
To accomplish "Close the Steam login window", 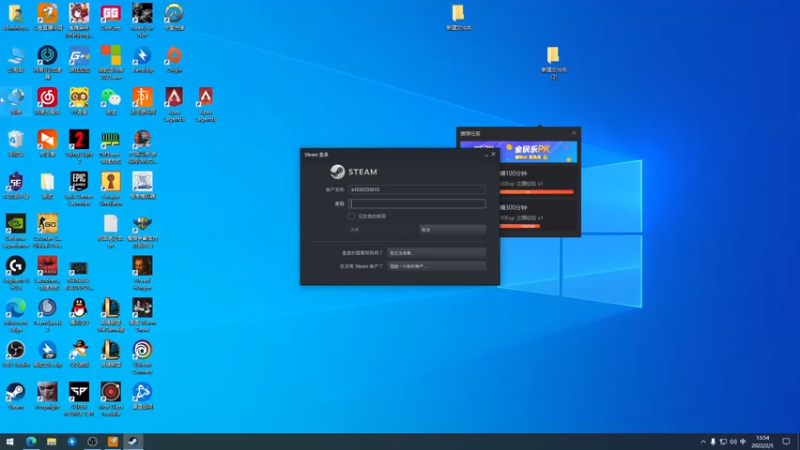I will (493, 154).
